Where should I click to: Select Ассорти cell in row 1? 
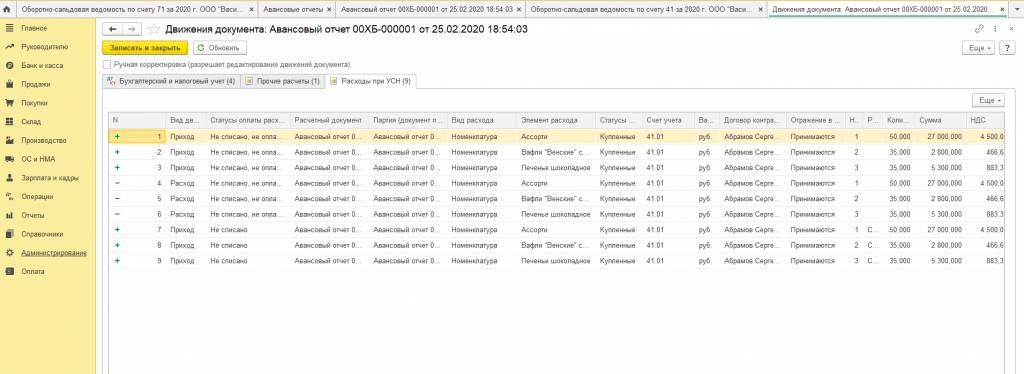(556, 137)
